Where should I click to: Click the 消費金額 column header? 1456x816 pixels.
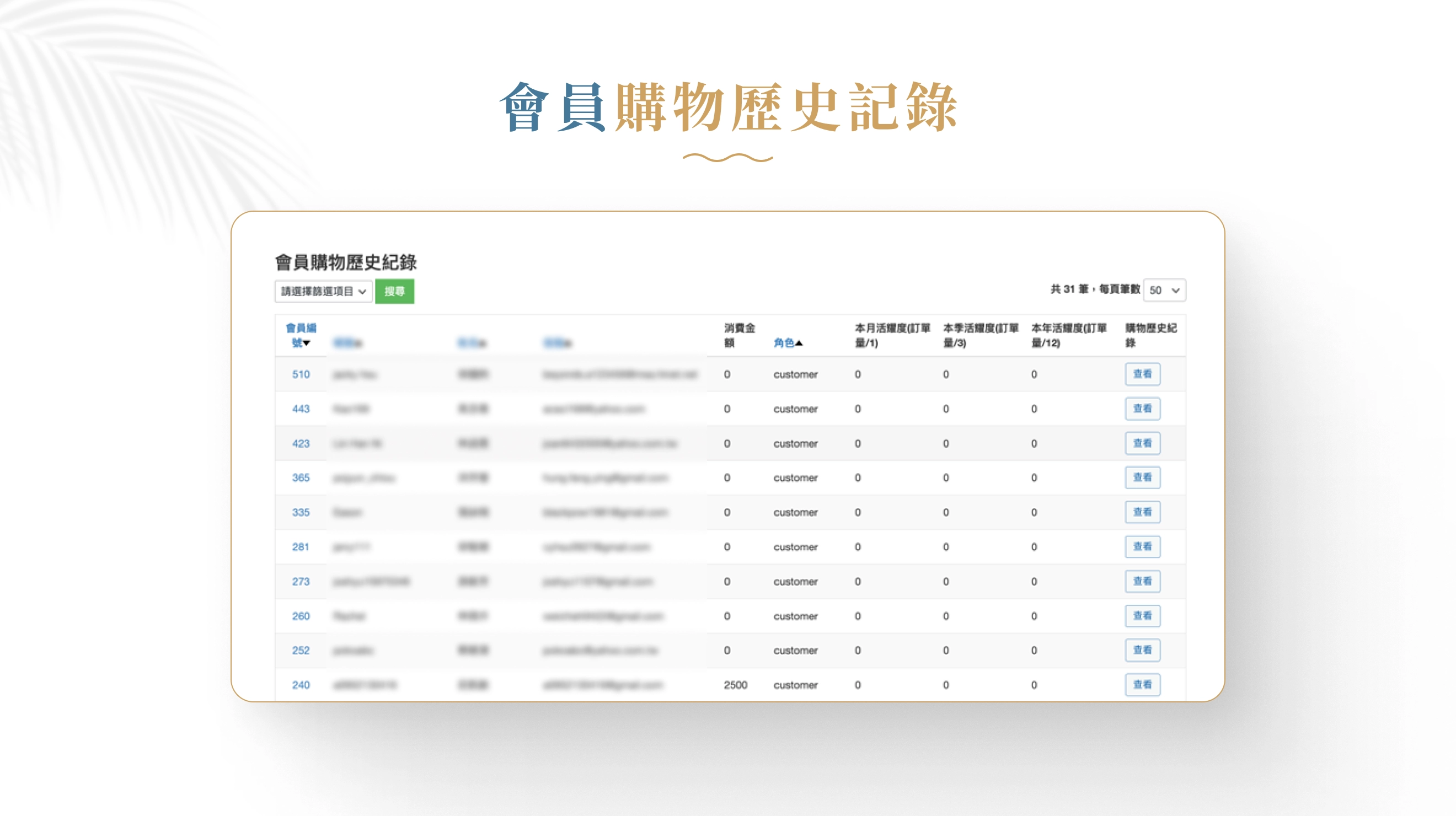pyautogui.click(x=739, y=335)
